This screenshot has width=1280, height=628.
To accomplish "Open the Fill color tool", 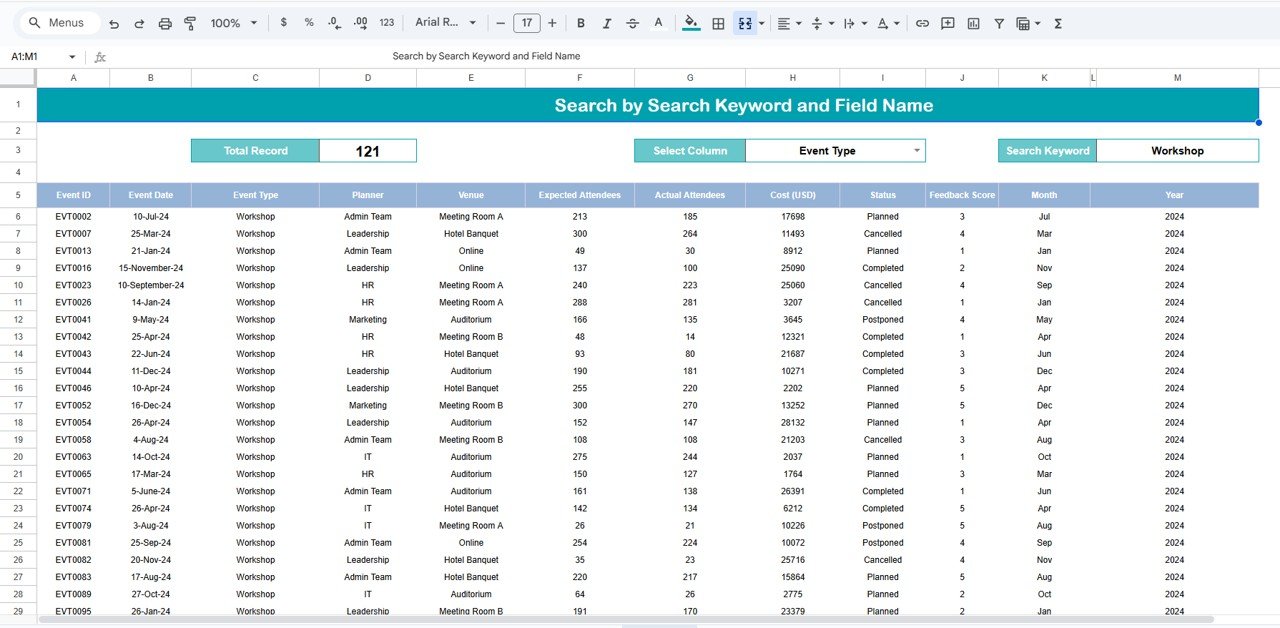I will (x=691, y=22).
